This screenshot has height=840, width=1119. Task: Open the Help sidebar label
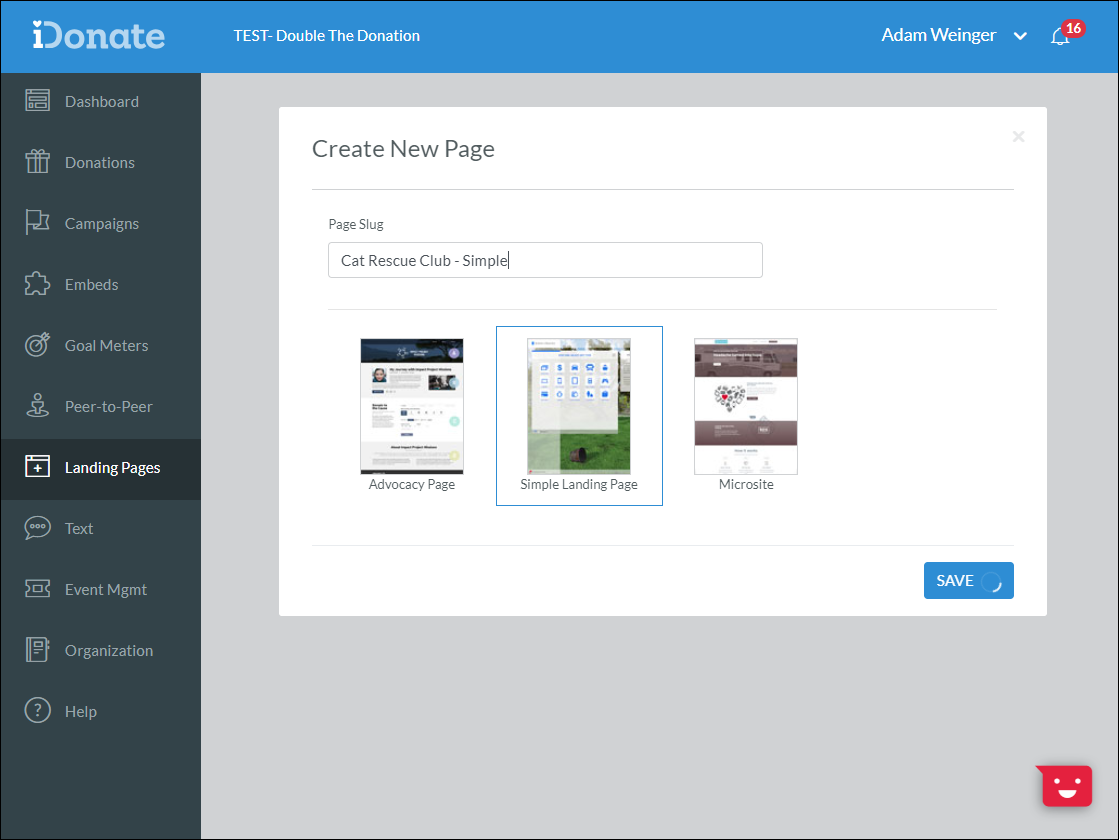81,712
